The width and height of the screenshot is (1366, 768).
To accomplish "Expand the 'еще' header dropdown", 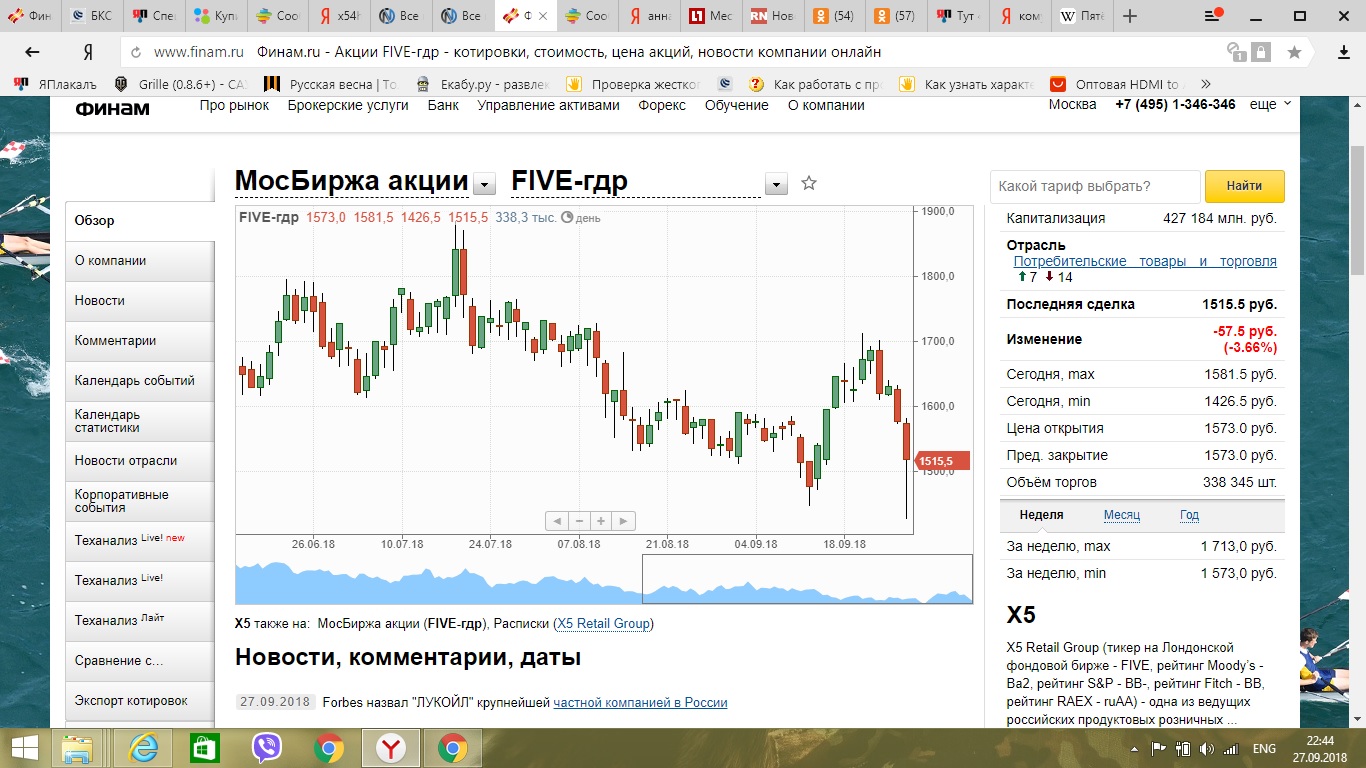I will click(1270, 104).
